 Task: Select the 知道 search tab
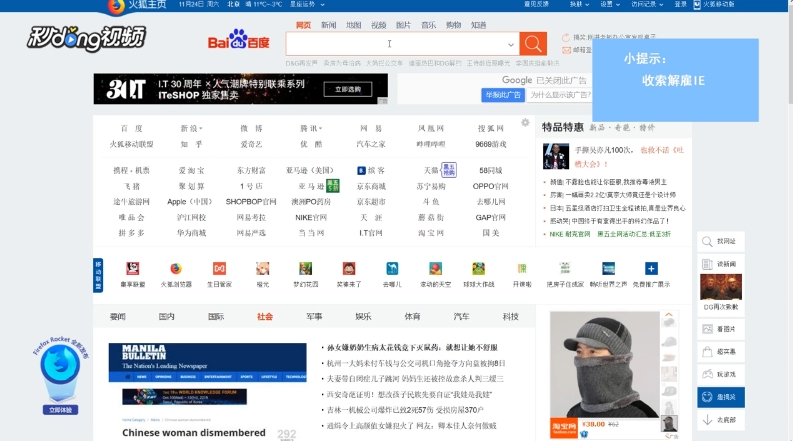point(478,25)
